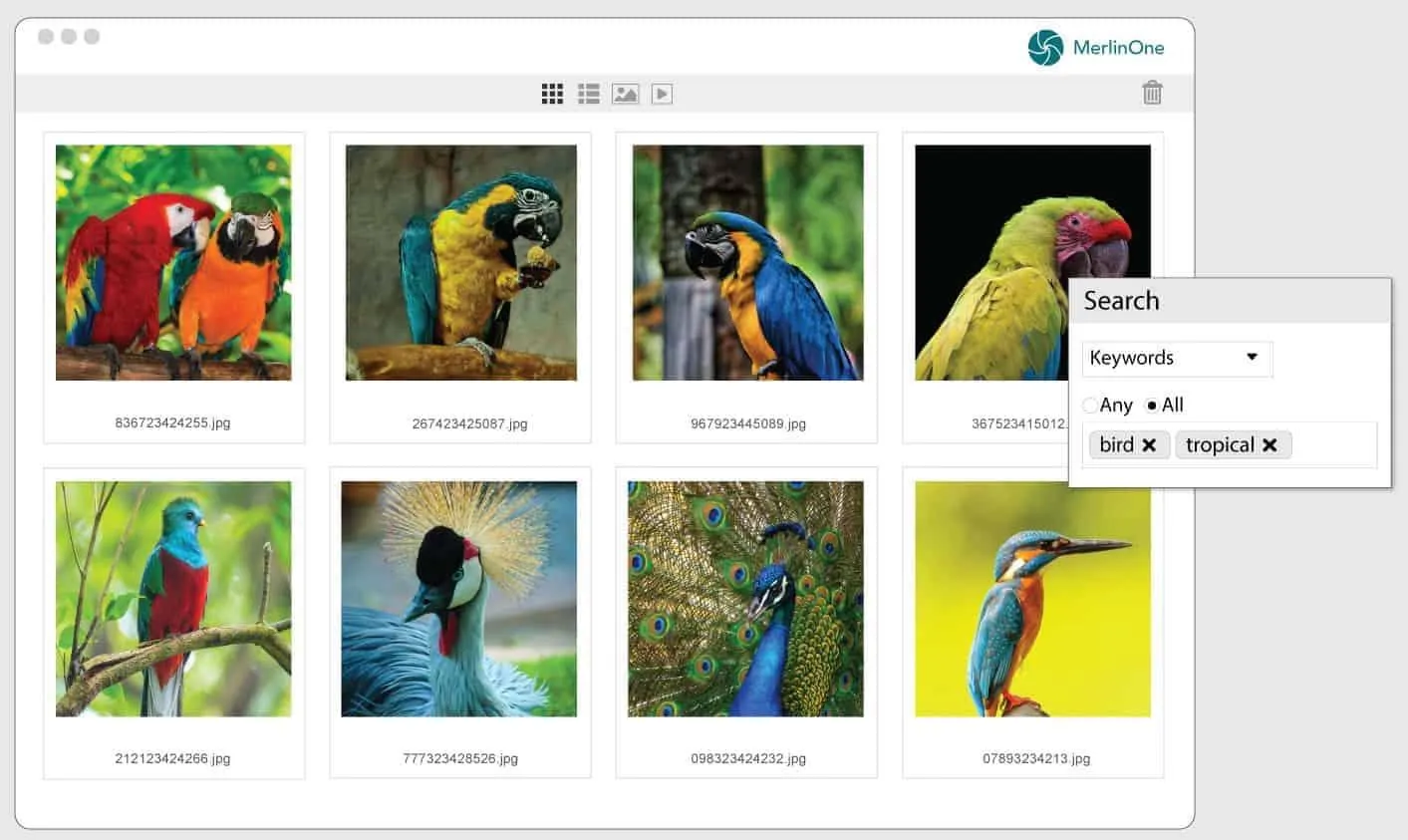Open the 07893234213.jpg kingfisher thumbnail
This screenshot has width=1408, height=840.
click(1032, 599)
